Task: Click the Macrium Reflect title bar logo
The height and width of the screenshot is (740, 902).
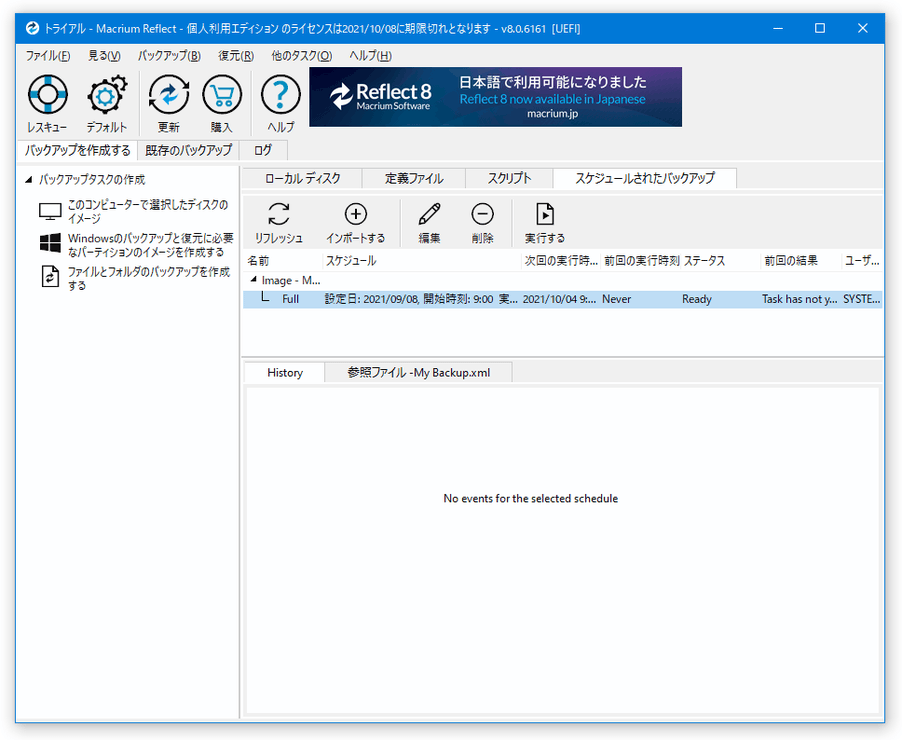Action: 32,28
